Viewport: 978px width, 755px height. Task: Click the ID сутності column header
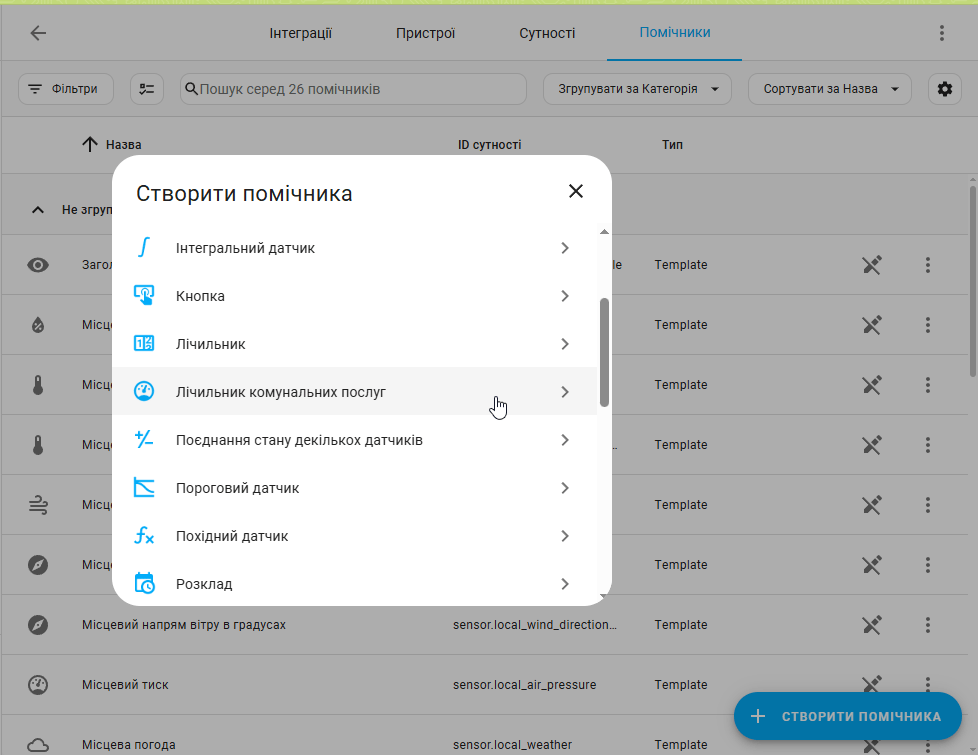tap(490, 145)
